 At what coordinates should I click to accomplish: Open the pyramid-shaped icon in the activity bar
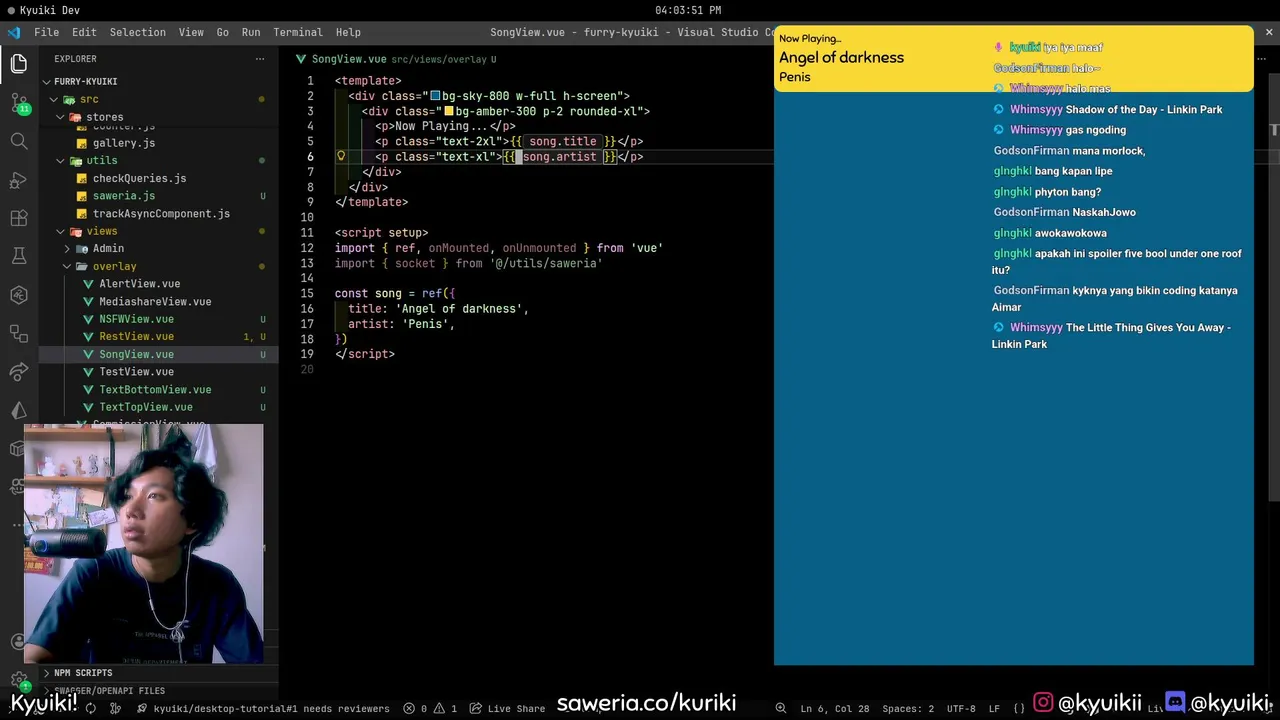click(x=19, y=410)
